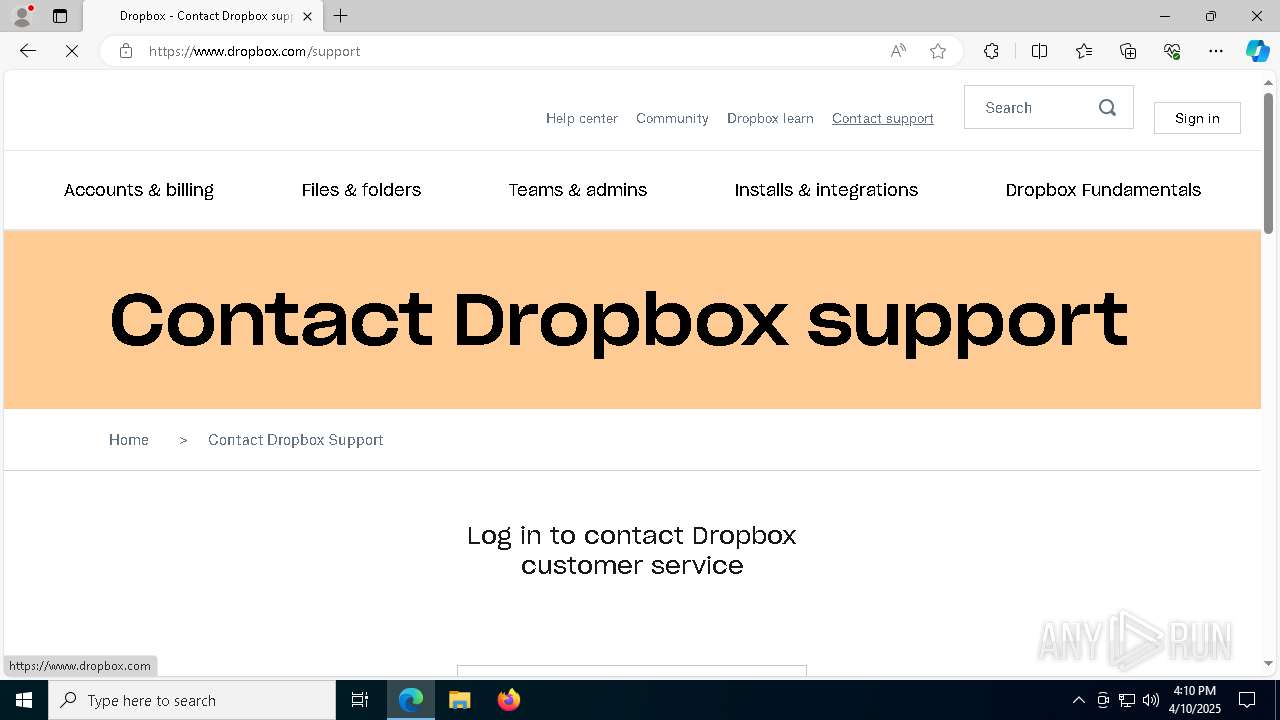1280x720 pixels.
Task: Open the Tab actions menu icon
Action: click(x=60, y=16)
